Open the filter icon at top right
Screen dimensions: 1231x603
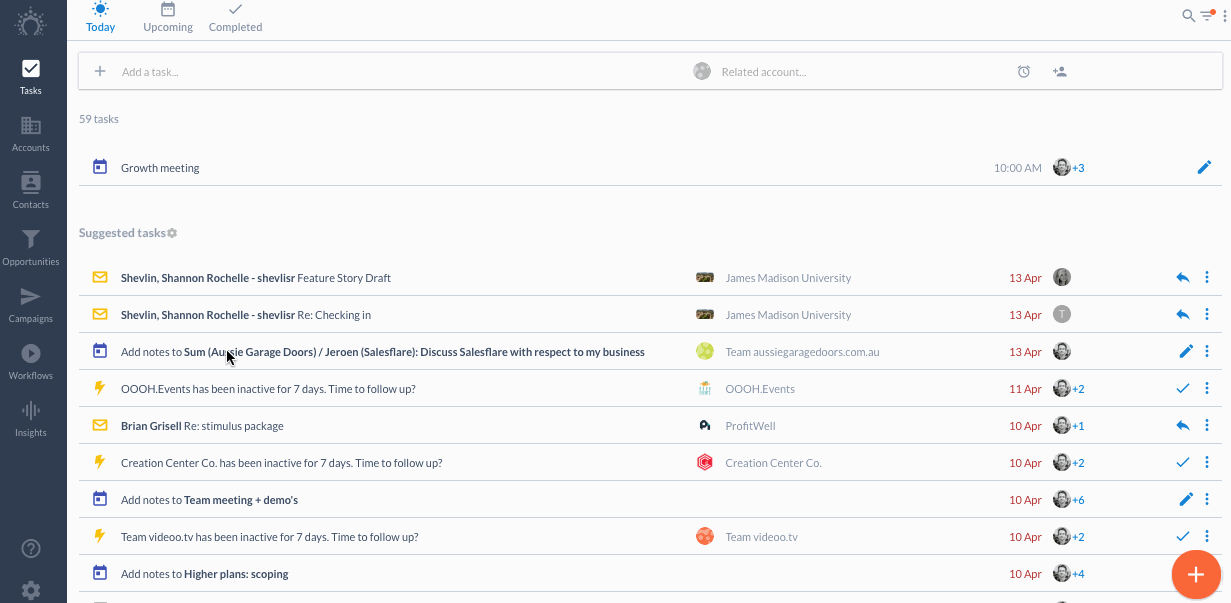click(1207, 15)
